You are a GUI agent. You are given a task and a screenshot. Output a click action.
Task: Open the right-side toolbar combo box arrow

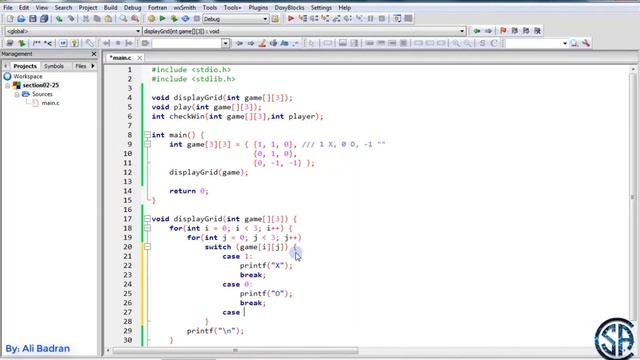click(565, 43)
